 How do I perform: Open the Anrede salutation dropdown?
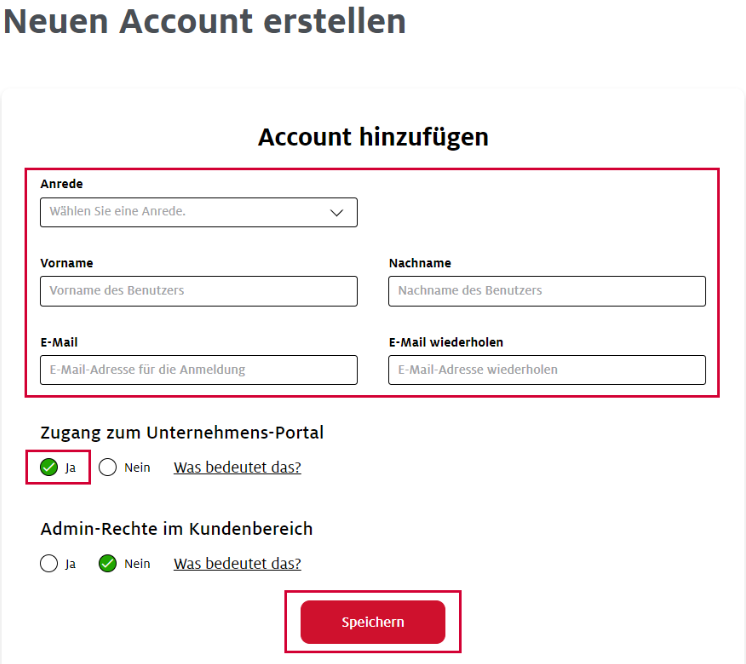point(198,212)
